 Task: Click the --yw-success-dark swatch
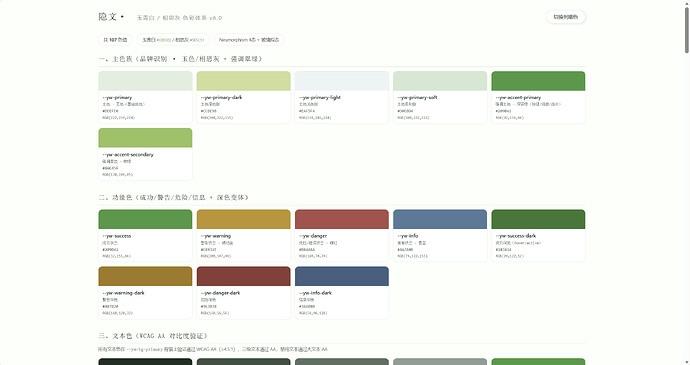pos(538,236)
